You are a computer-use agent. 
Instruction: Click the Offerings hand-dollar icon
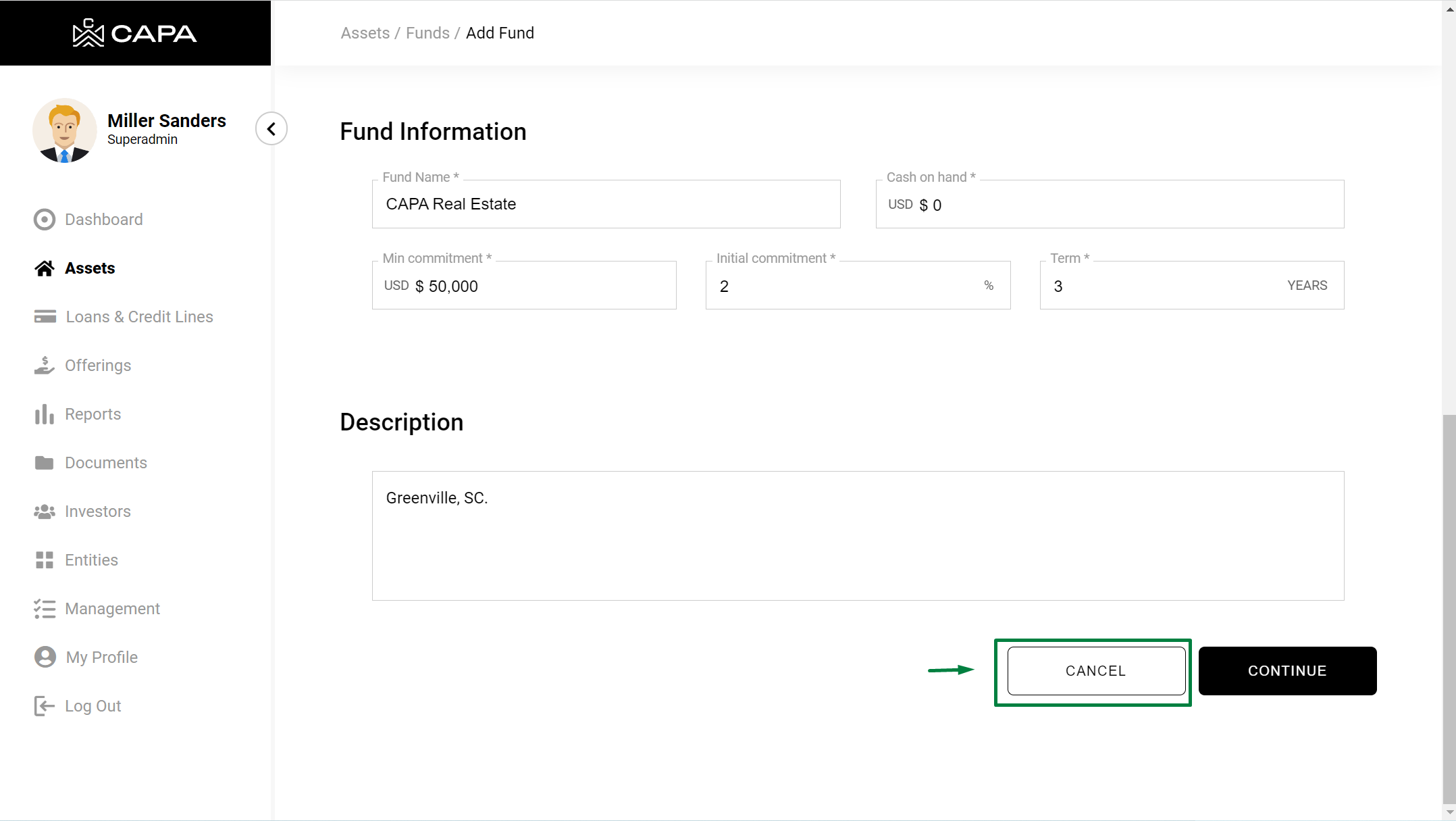[x=45, y=366]
